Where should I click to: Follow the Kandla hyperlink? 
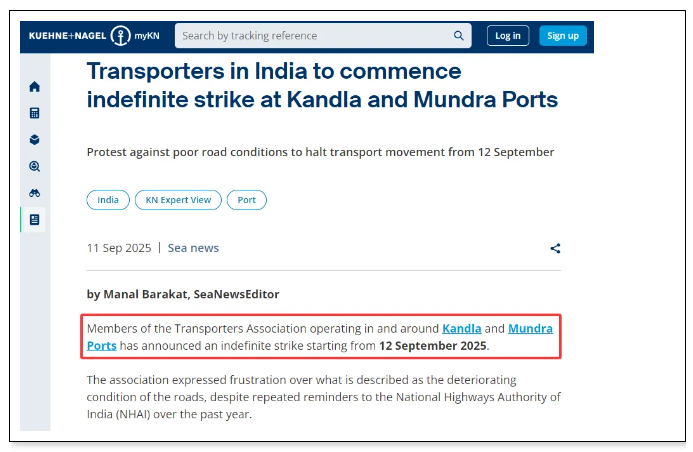[461, 329]
